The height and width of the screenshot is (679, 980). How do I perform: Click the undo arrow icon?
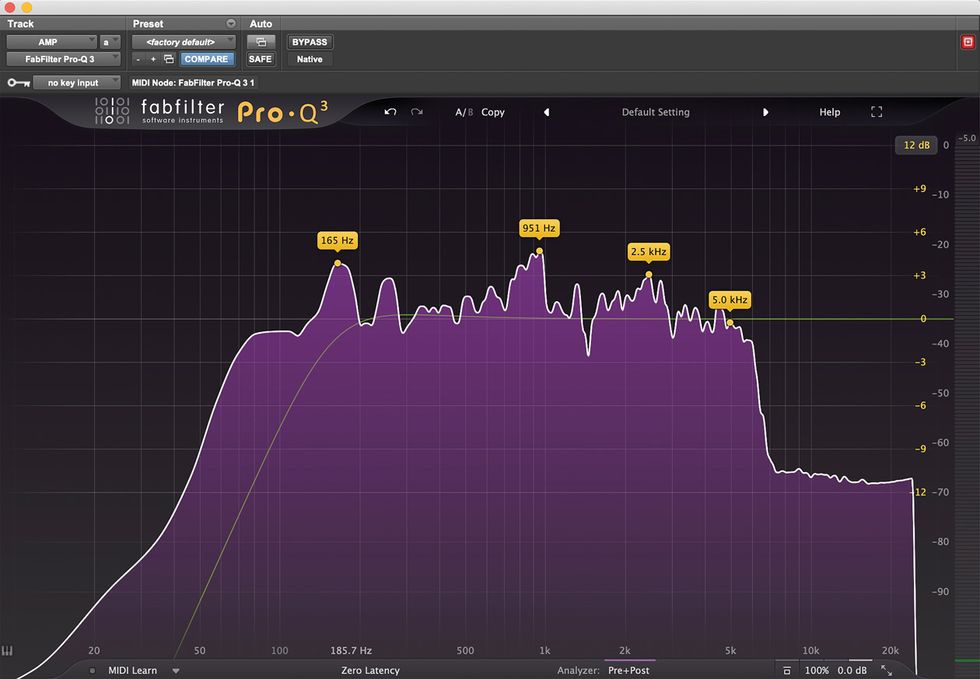390,112
